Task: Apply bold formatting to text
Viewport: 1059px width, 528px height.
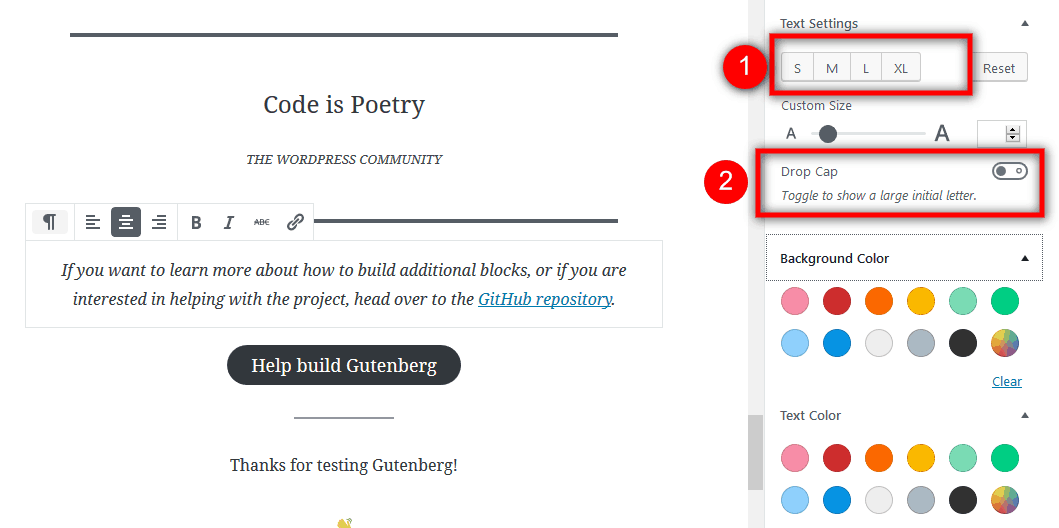Action: 196,222
